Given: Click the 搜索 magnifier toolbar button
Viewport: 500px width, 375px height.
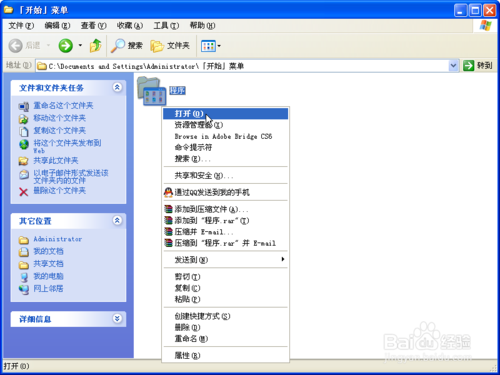Looking at the screenshot, I should pyautogui.click(x=127, y=46).
